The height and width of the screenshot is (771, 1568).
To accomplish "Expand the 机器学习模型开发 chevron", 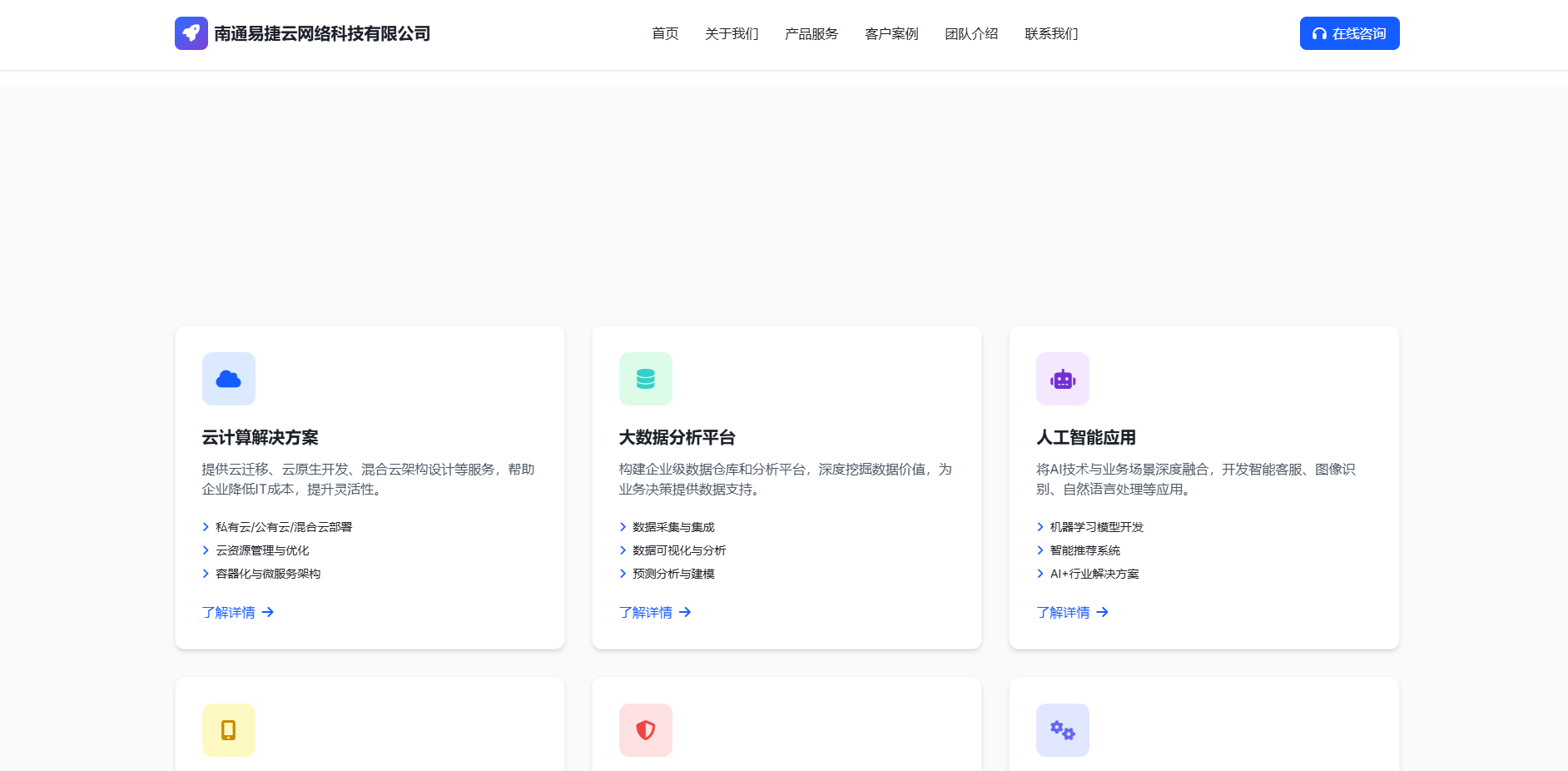I will click(1040, 526).
